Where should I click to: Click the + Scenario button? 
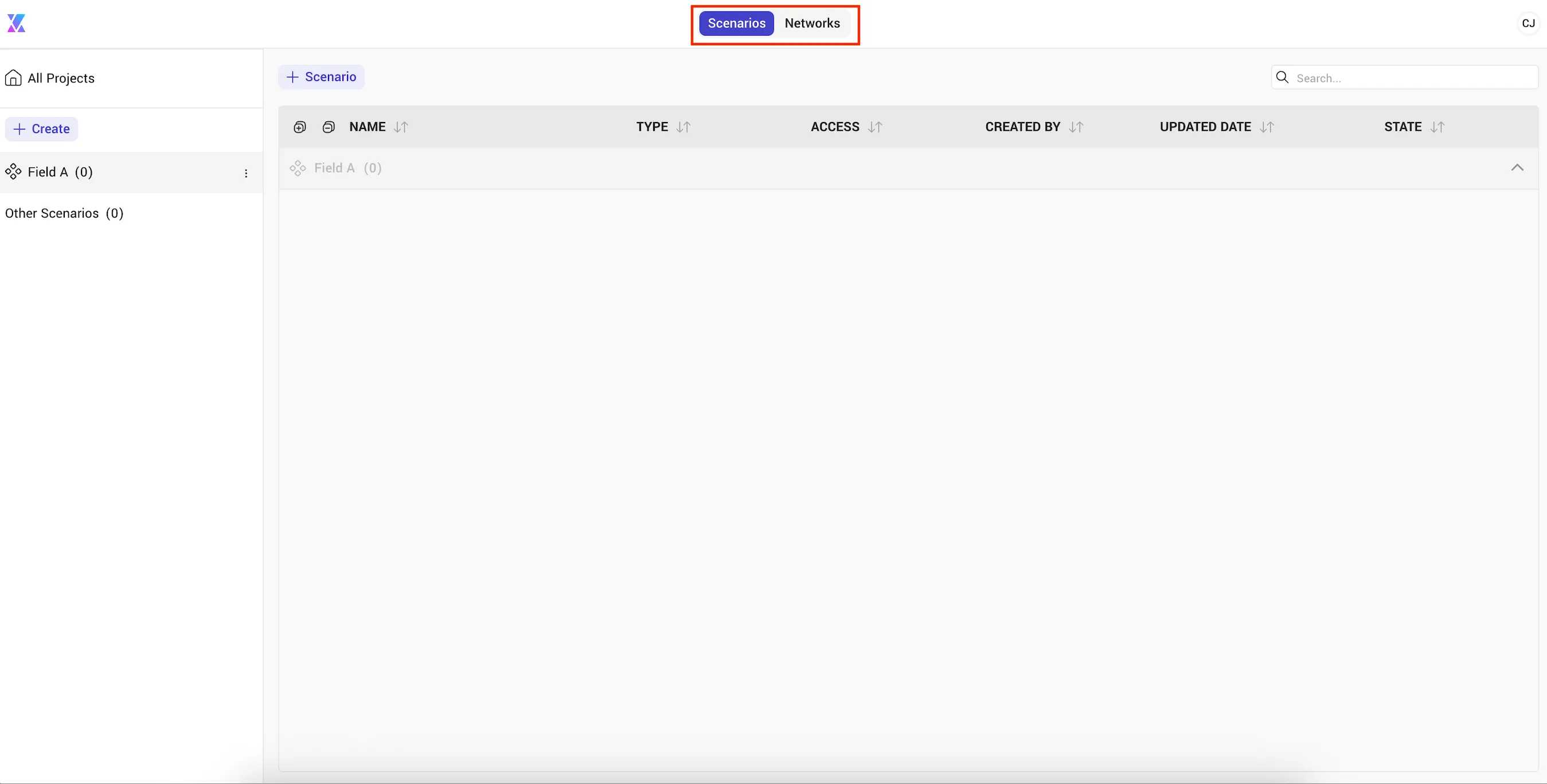coord(321,77)
